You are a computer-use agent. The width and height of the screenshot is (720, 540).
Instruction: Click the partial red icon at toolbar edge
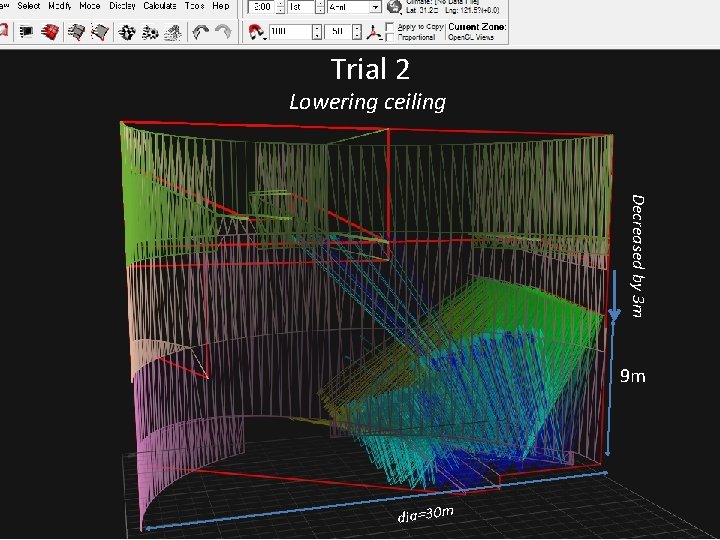pyautogui.click(x=4, y=32)
